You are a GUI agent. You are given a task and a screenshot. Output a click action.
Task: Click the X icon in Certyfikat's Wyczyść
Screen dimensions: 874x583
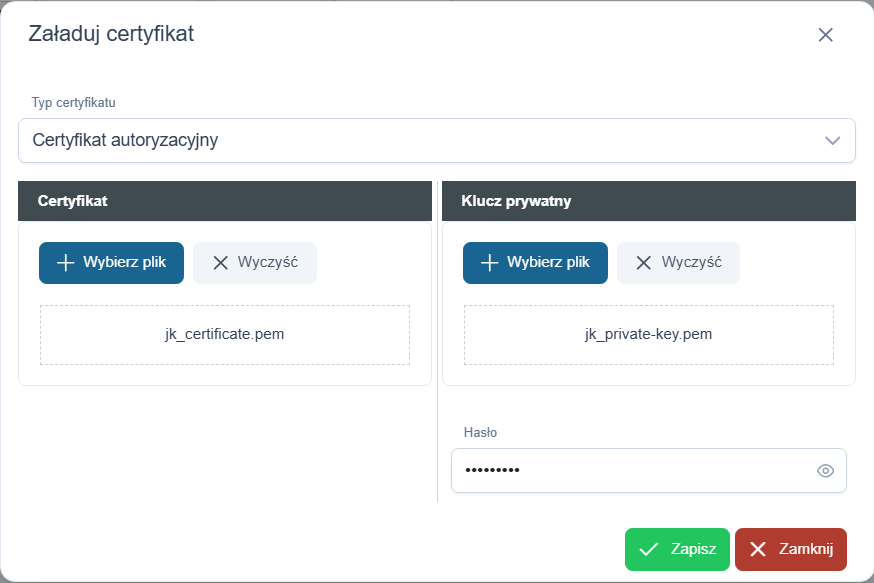pyautogui.click(x=220, y=263)
